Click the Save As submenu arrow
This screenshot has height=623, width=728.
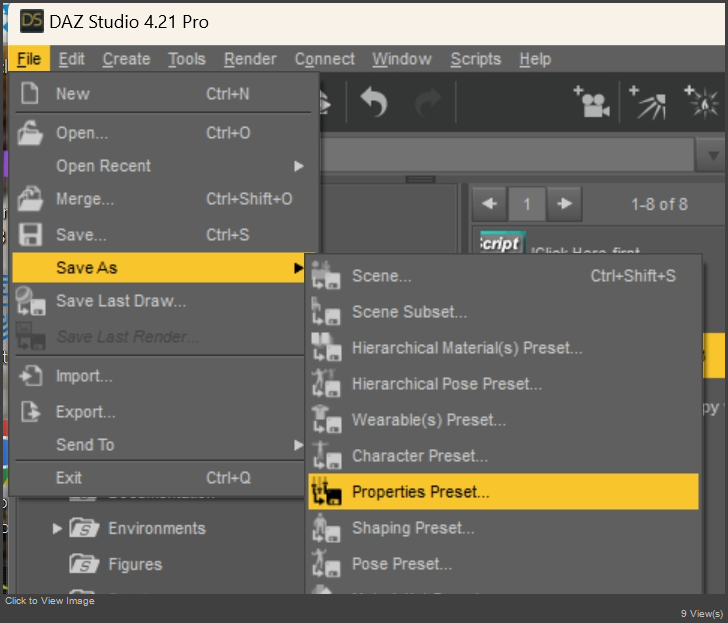[x=298, y=268]
